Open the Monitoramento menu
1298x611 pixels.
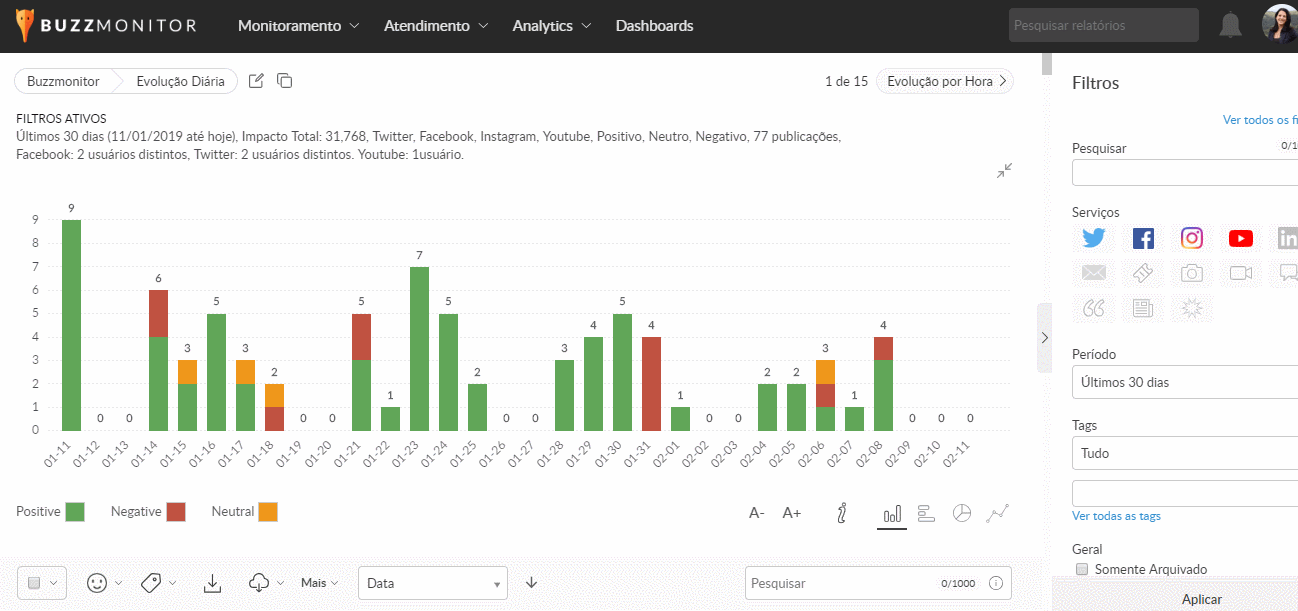tap(298, 26)
